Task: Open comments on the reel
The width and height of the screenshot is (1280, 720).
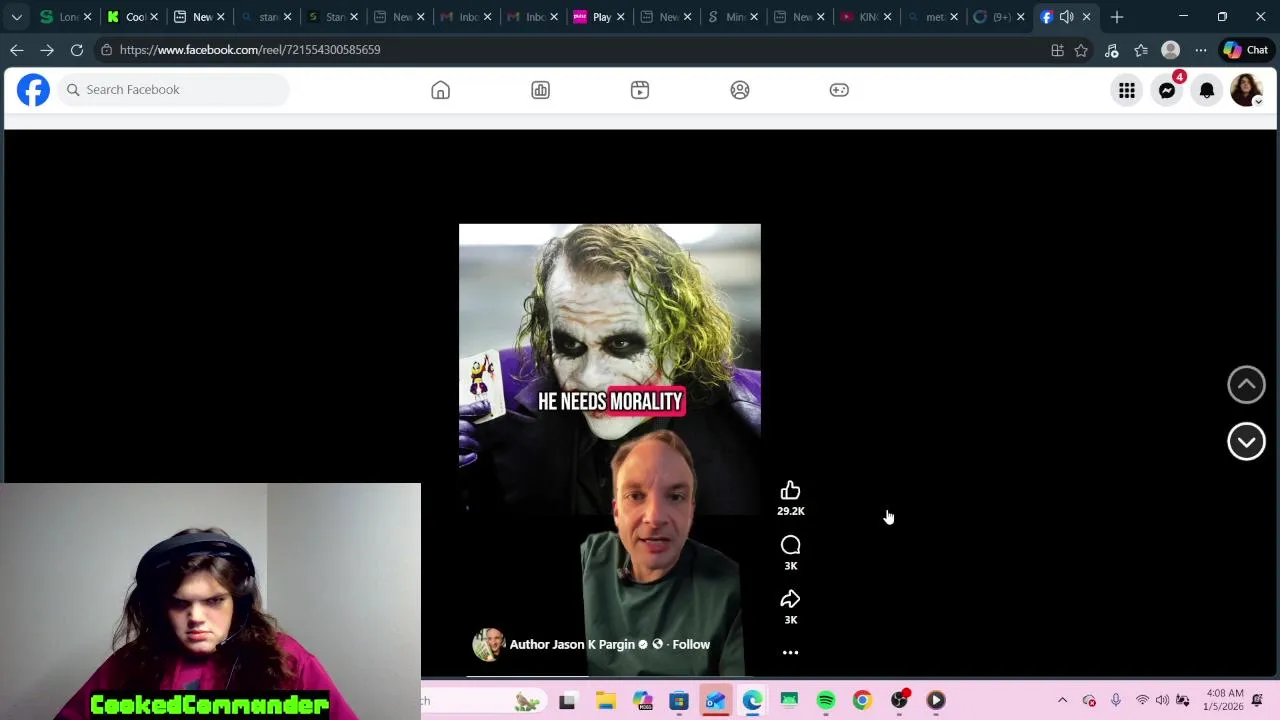Action: (790, 545)
